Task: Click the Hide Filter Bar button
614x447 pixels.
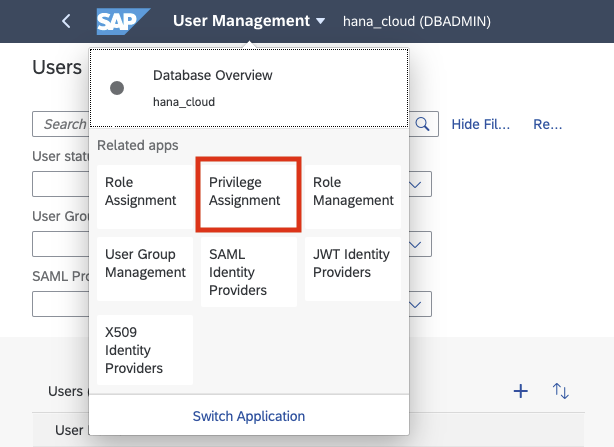Action: tap(480, 124)
